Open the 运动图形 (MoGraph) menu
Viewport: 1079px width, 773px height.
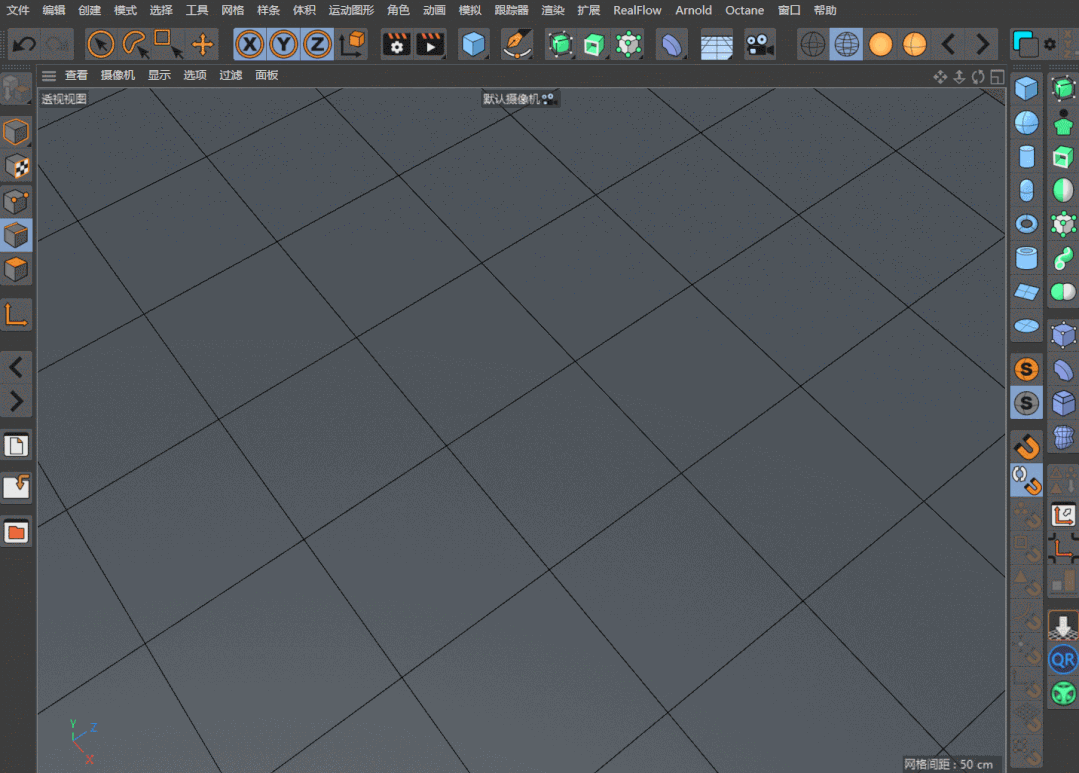pyautogui.click(x=351, y=10)
